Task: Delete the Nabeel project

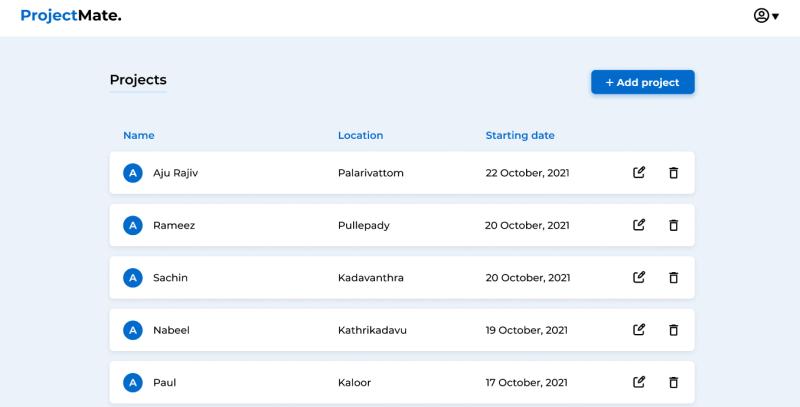Action: [x=673, y=329]
